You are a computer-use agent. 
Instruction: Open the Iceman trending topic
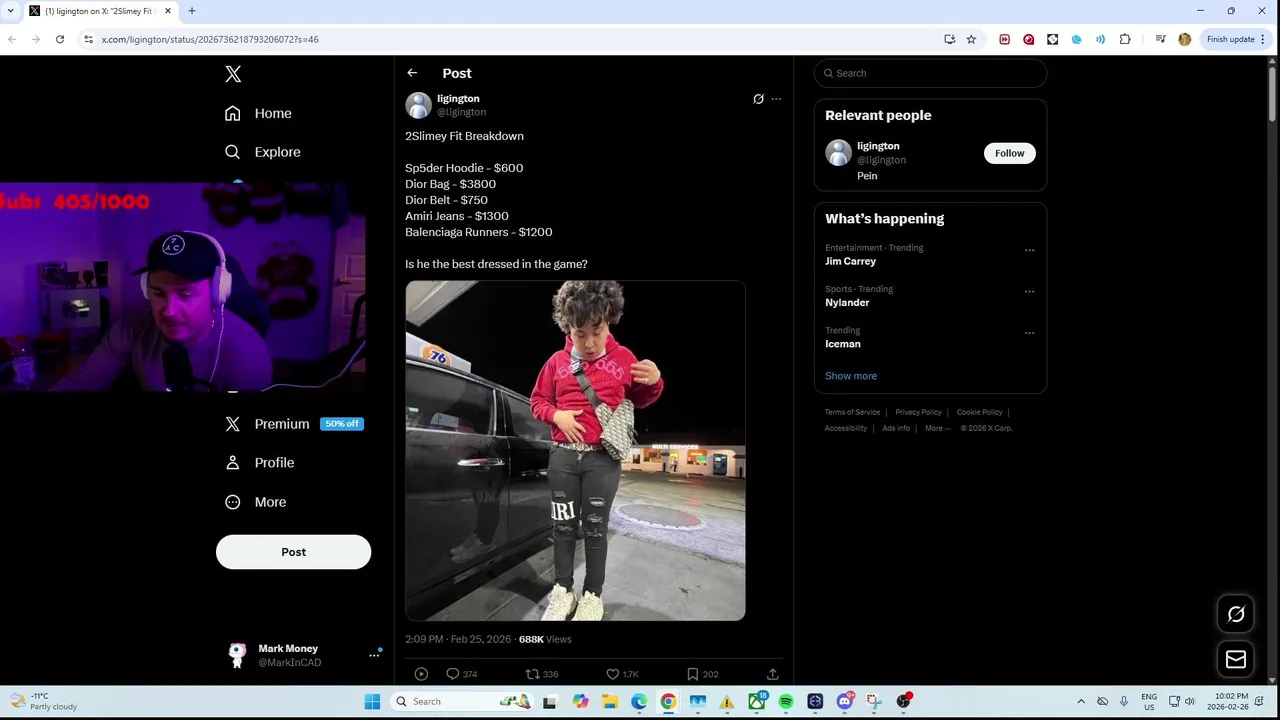[842, 344]
